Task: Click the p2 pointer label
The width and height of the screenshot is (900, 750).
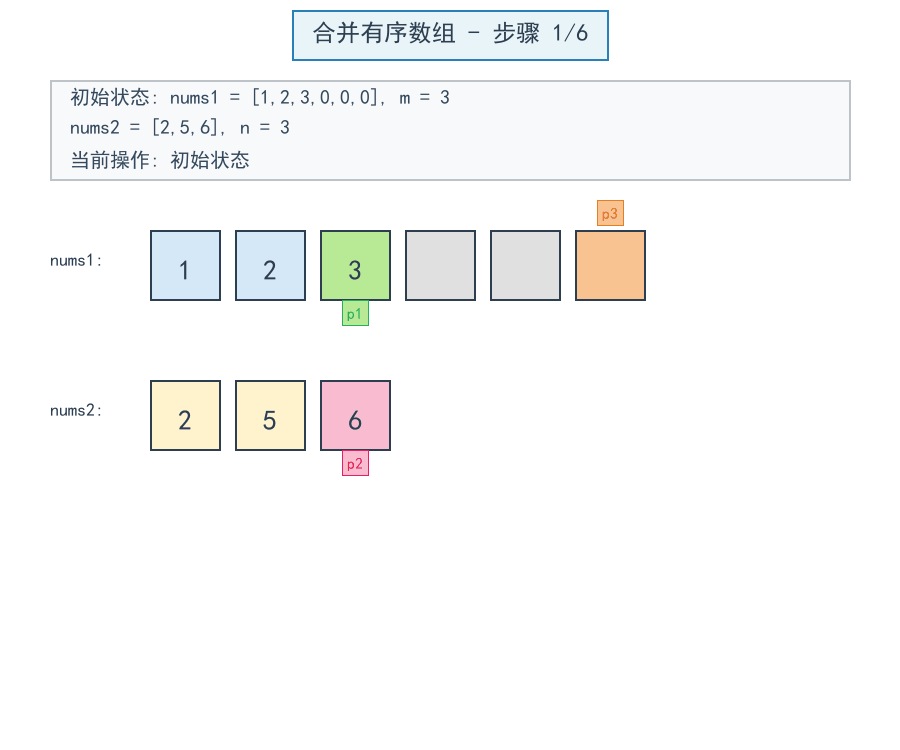Action: 355,464
